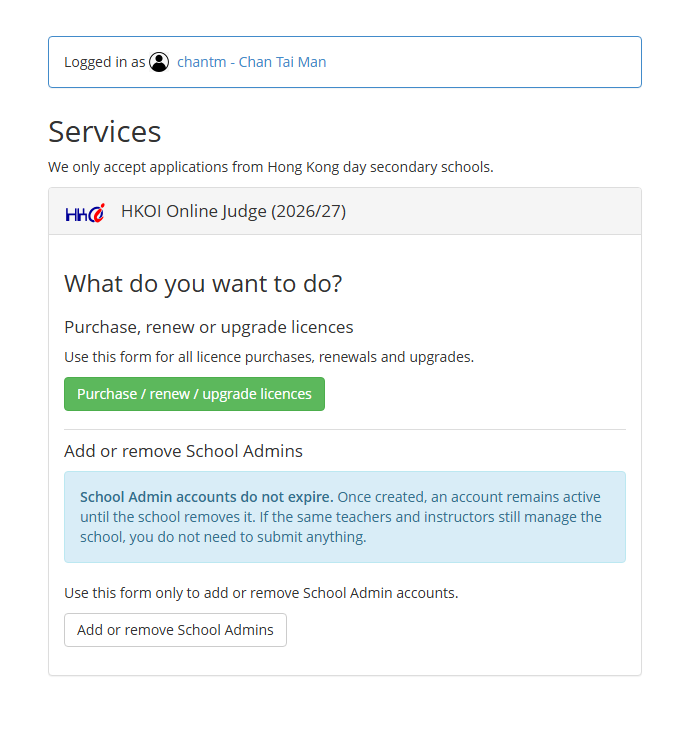The width and height of the screenshot is (690, 744).
Task: Click the 'Once created, an account remains active' sentence
Action: 469,497
